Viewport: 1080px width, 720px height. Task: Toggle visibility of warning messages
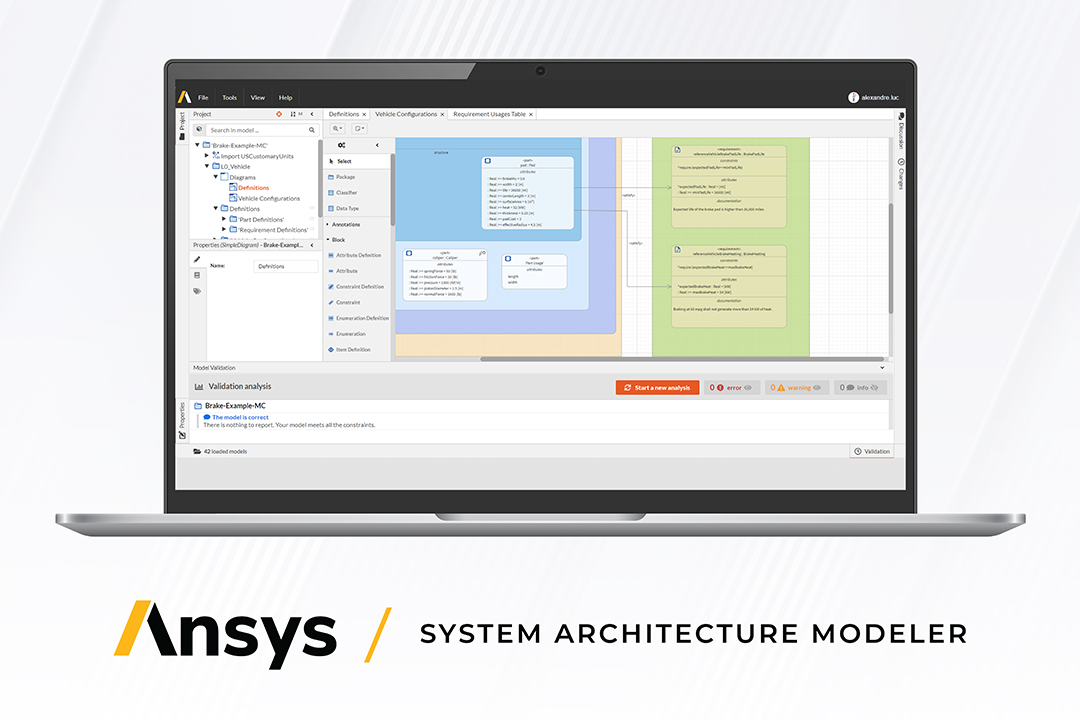pos(817,387)
